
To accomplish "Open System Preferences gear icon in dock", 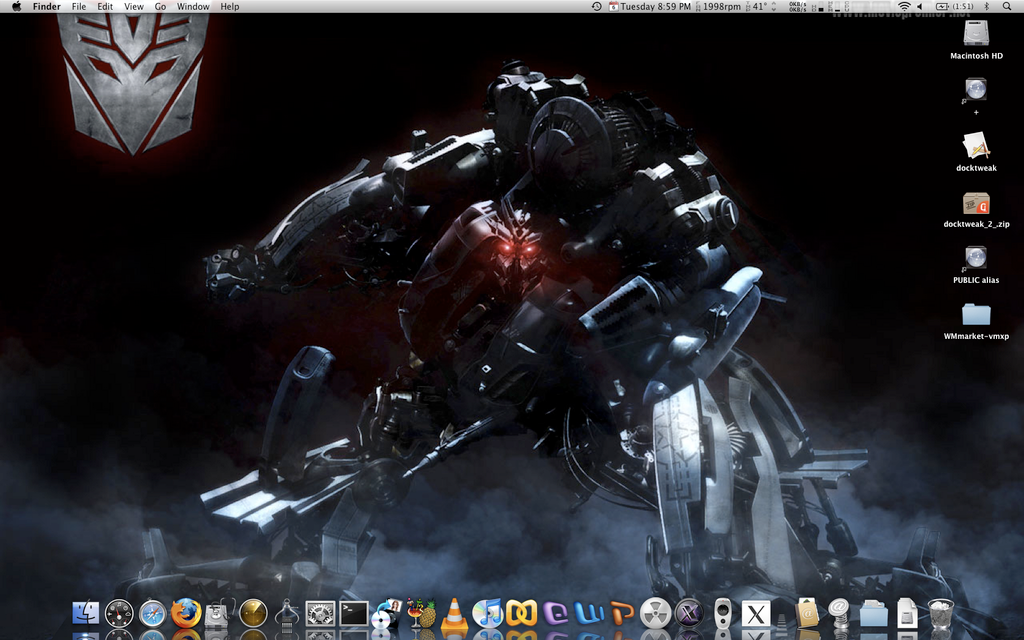I will 320,614.
